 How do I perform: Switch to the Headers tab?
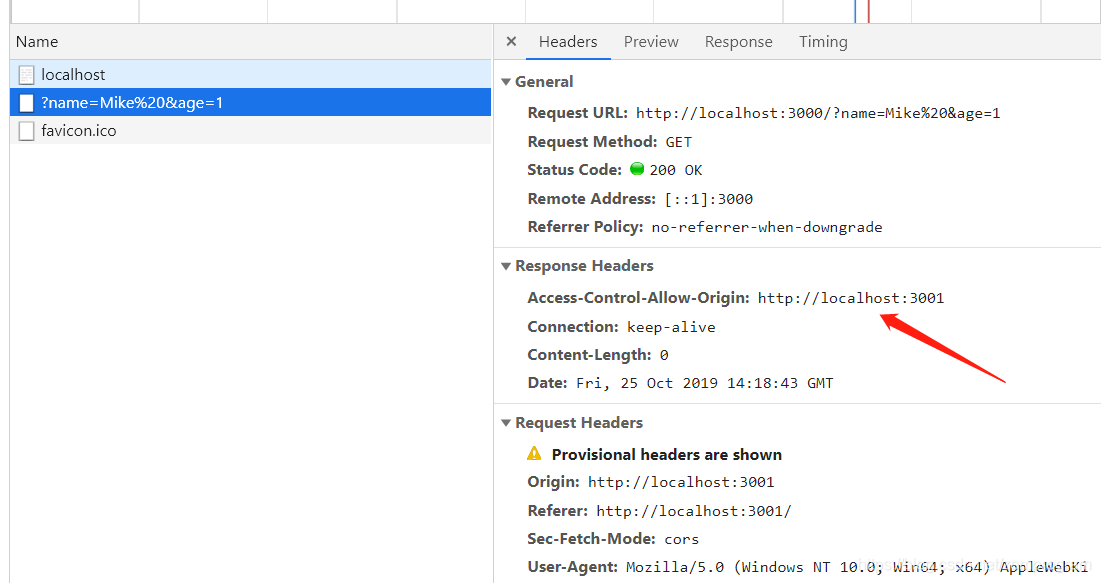[568, 41]
